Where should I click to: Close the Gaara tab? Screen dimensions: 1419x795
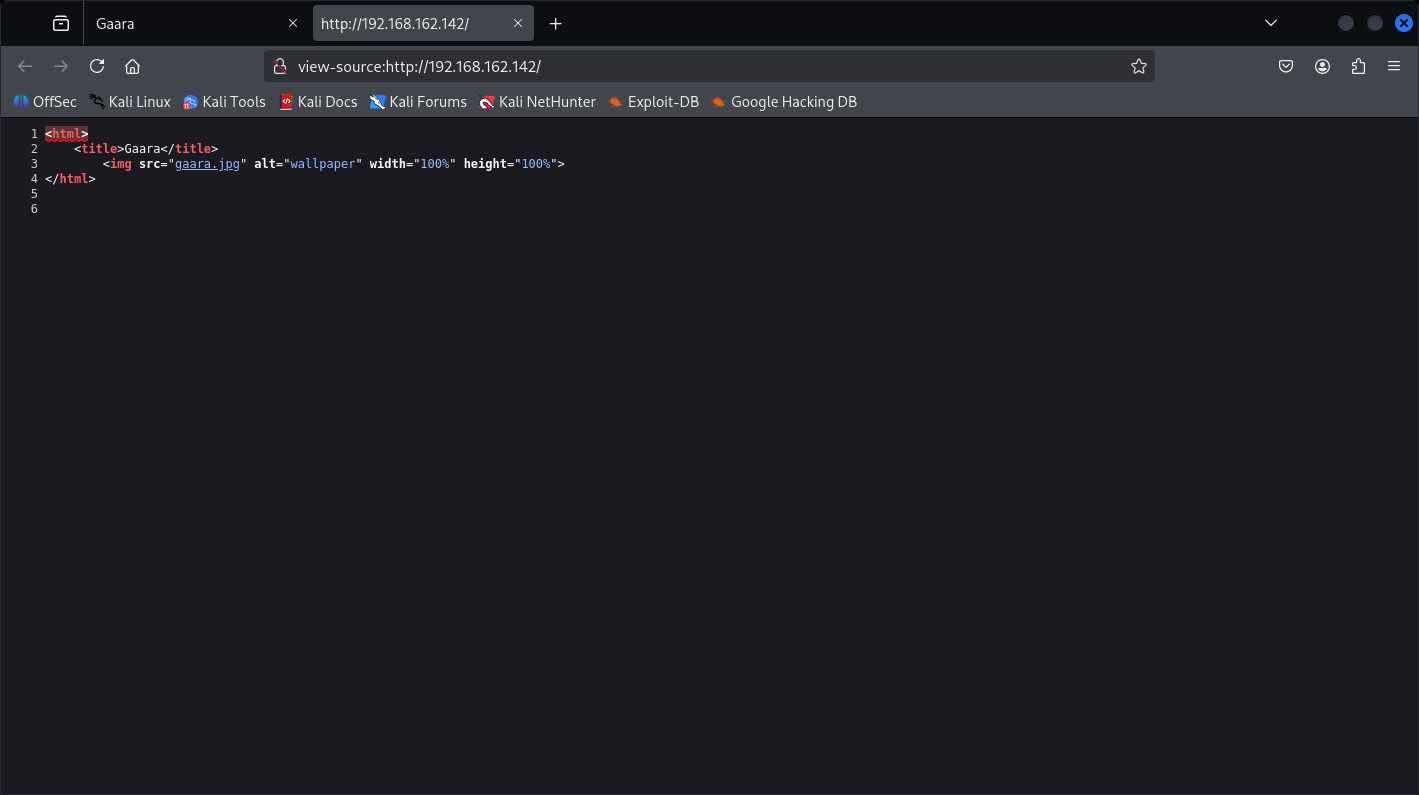pos(293,23)
